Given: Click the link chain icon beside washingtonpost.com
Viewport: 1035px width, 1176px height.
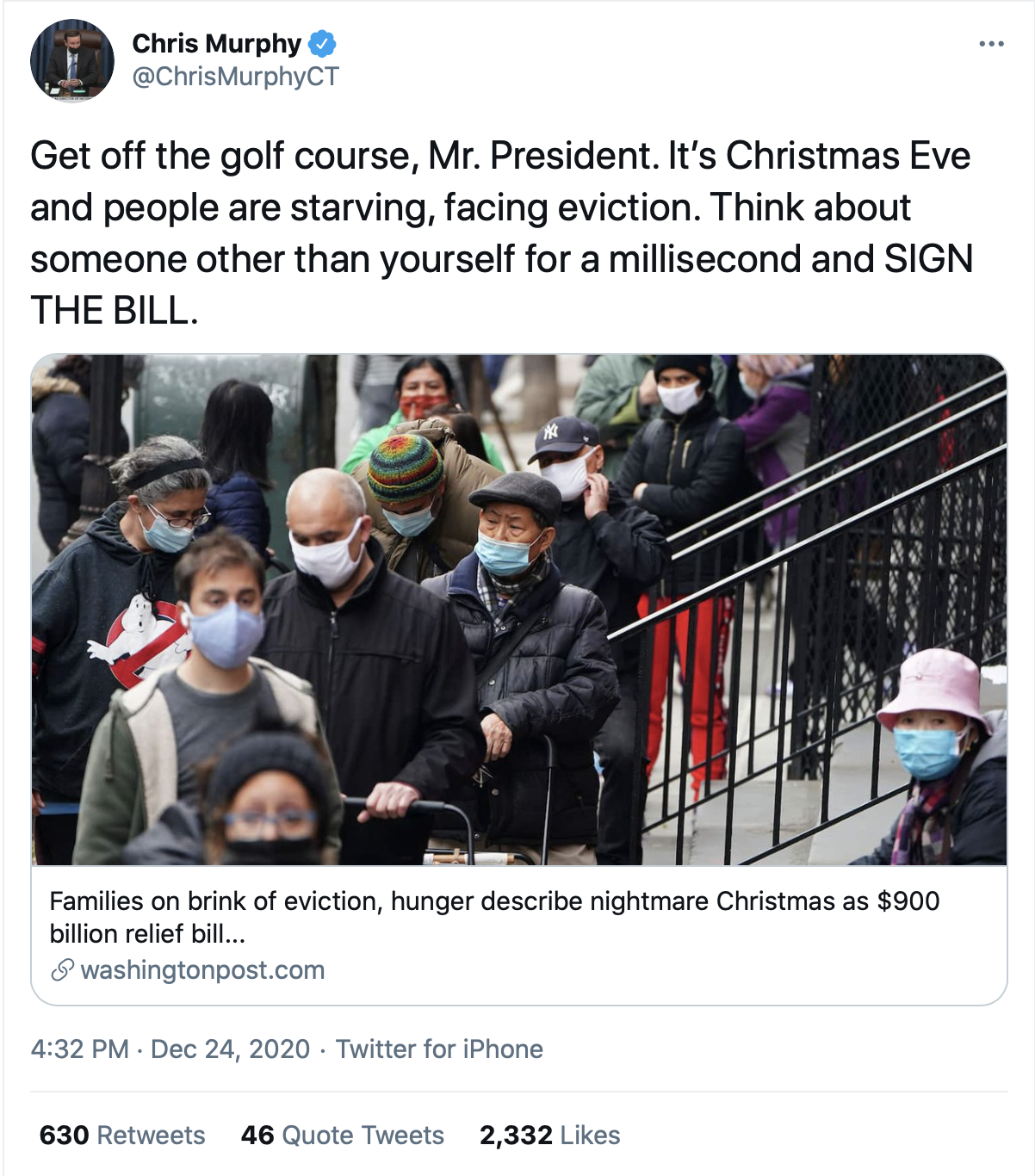Looking at the screenshot, I should (62, 970).
